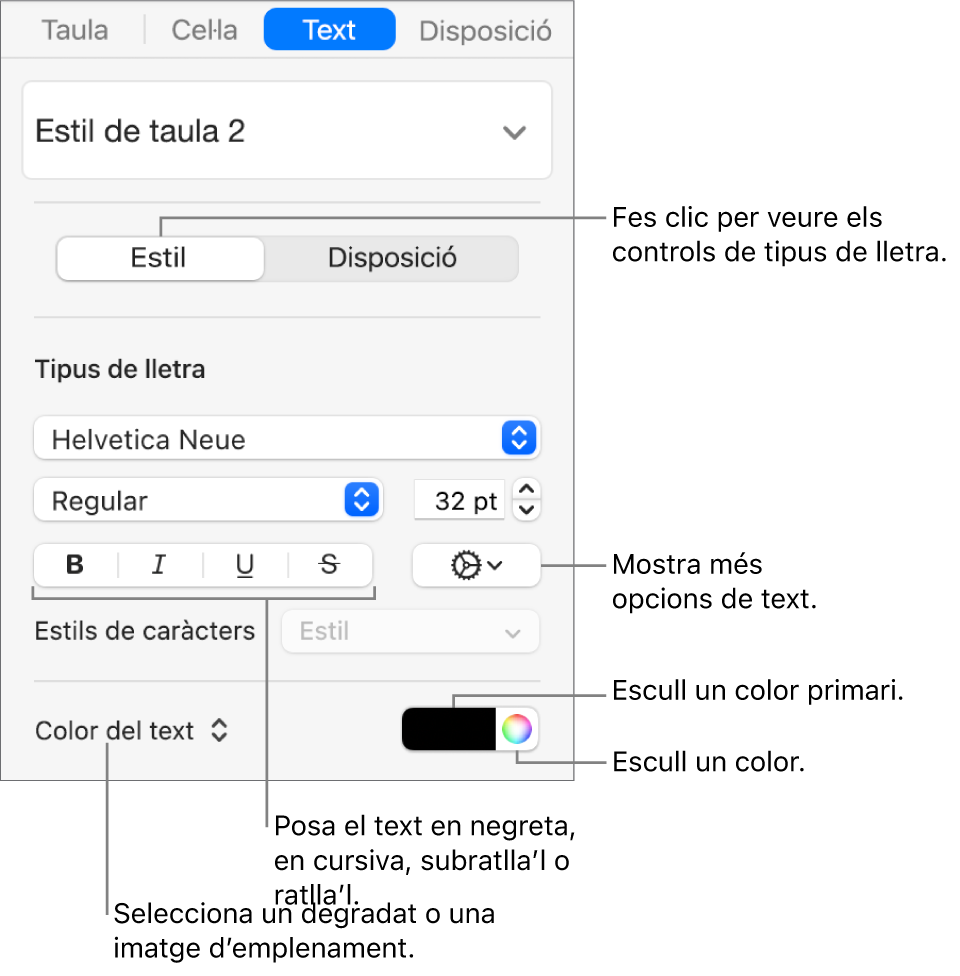Image resolution: width=960 pixels, height=976 pixels.
Task: Toggle underline formatting
Action: (x=245, y=565)
